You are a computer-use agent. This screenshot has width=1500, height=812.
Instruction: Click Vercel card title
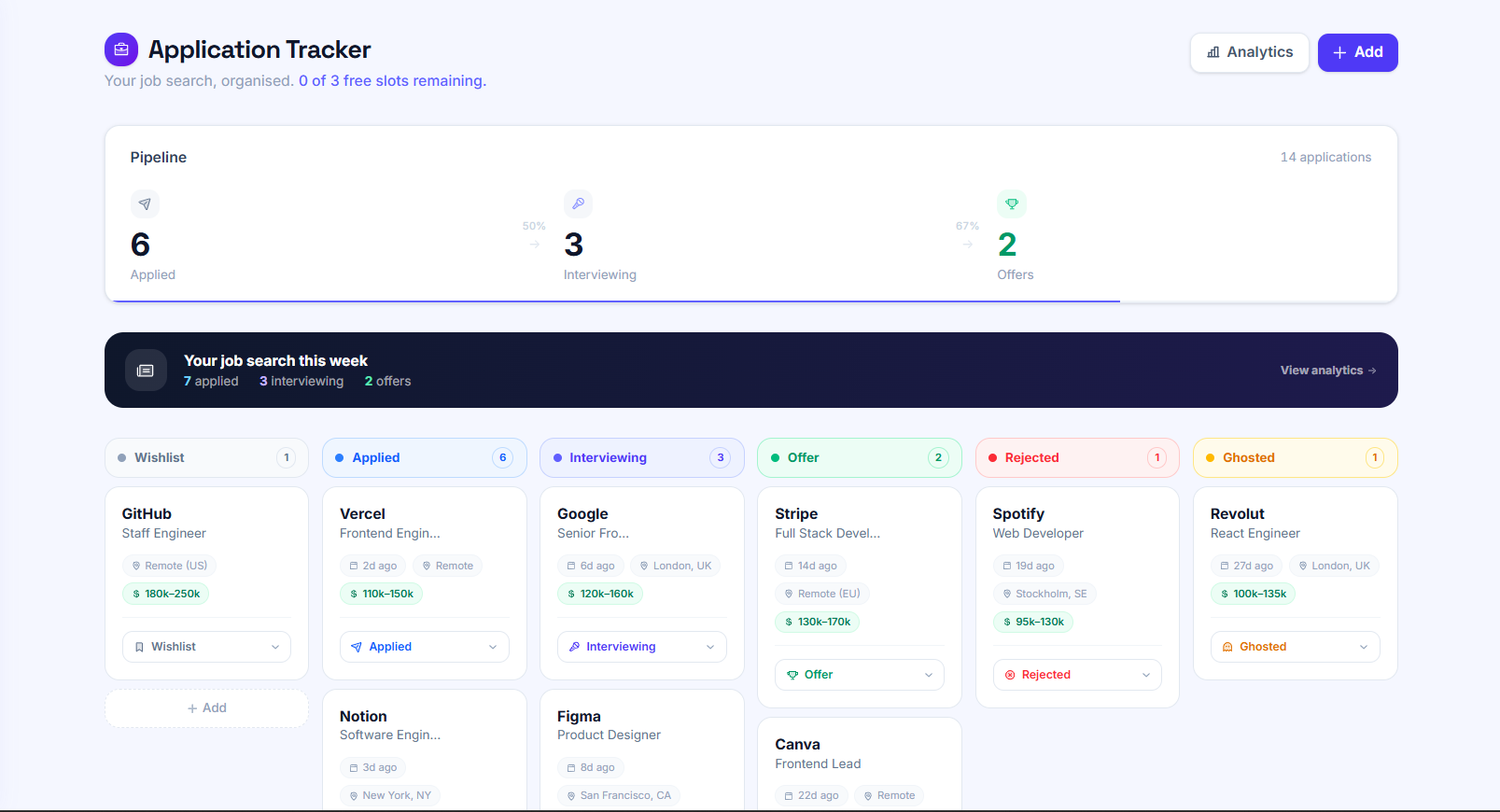pyautogui.click(x=362, y=514)
